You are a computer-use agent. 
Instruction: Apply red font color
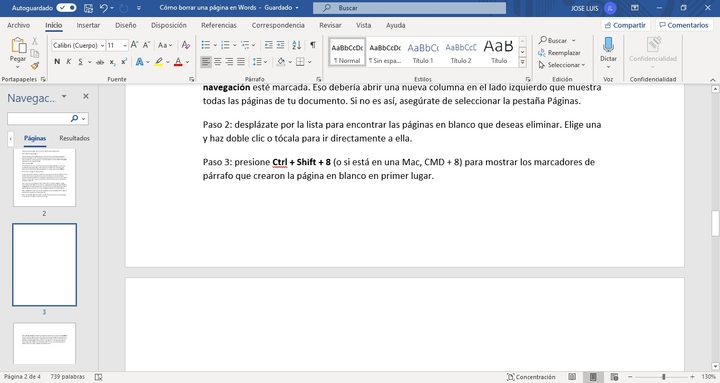pyautogui.click(x=178, y=62)
